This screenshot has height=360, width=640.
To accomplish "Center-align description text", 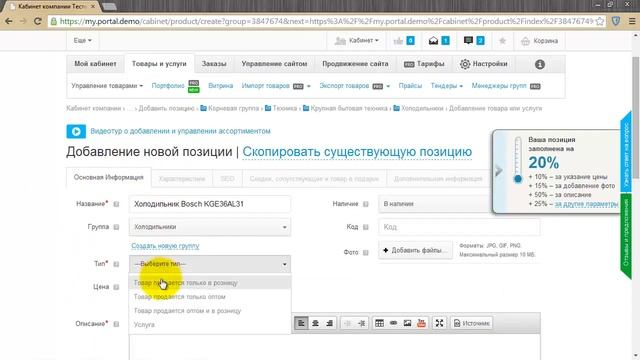I will coord(315,323).
